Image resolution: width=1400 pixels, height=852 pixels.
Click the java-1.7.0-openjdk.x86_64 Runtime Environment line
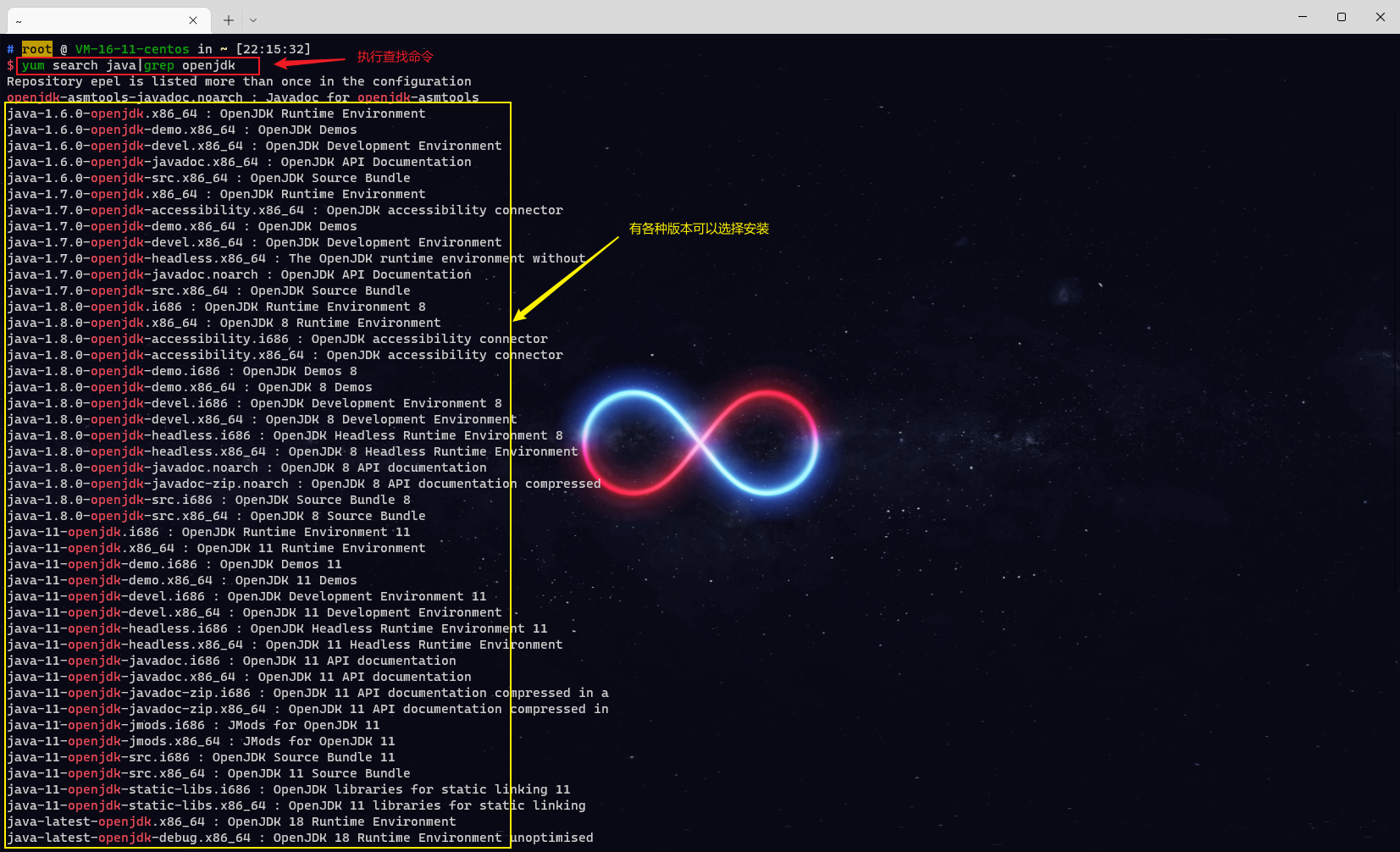pyautogui.click(x=216, y=194)
